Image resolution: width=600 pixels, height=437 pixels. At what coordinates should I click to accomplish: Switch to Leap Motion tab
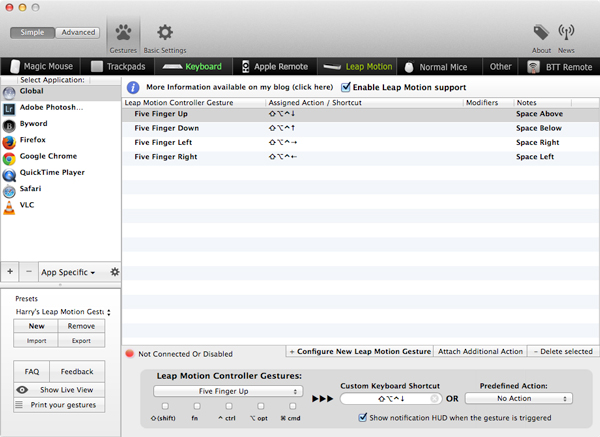click(357, 66)
